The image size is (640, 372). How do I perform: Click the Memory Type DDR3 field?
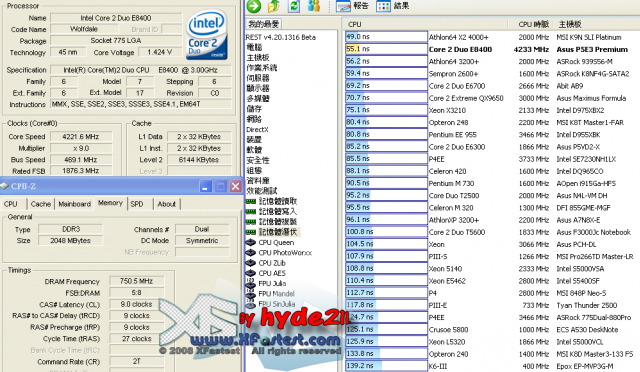(71, 229)
